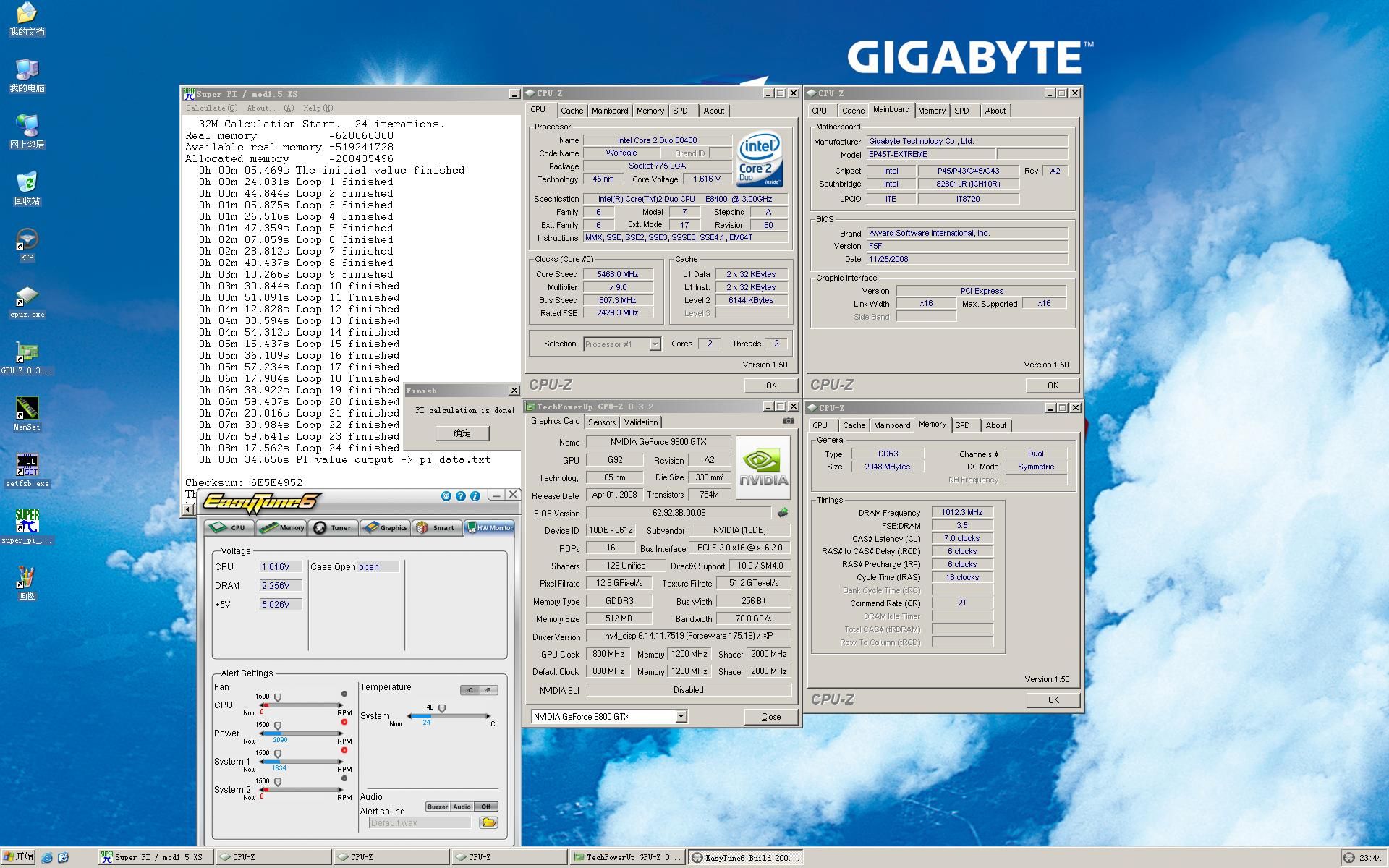
Task: Select the super_pi desktop icon
Action: [x=27, y=527]
